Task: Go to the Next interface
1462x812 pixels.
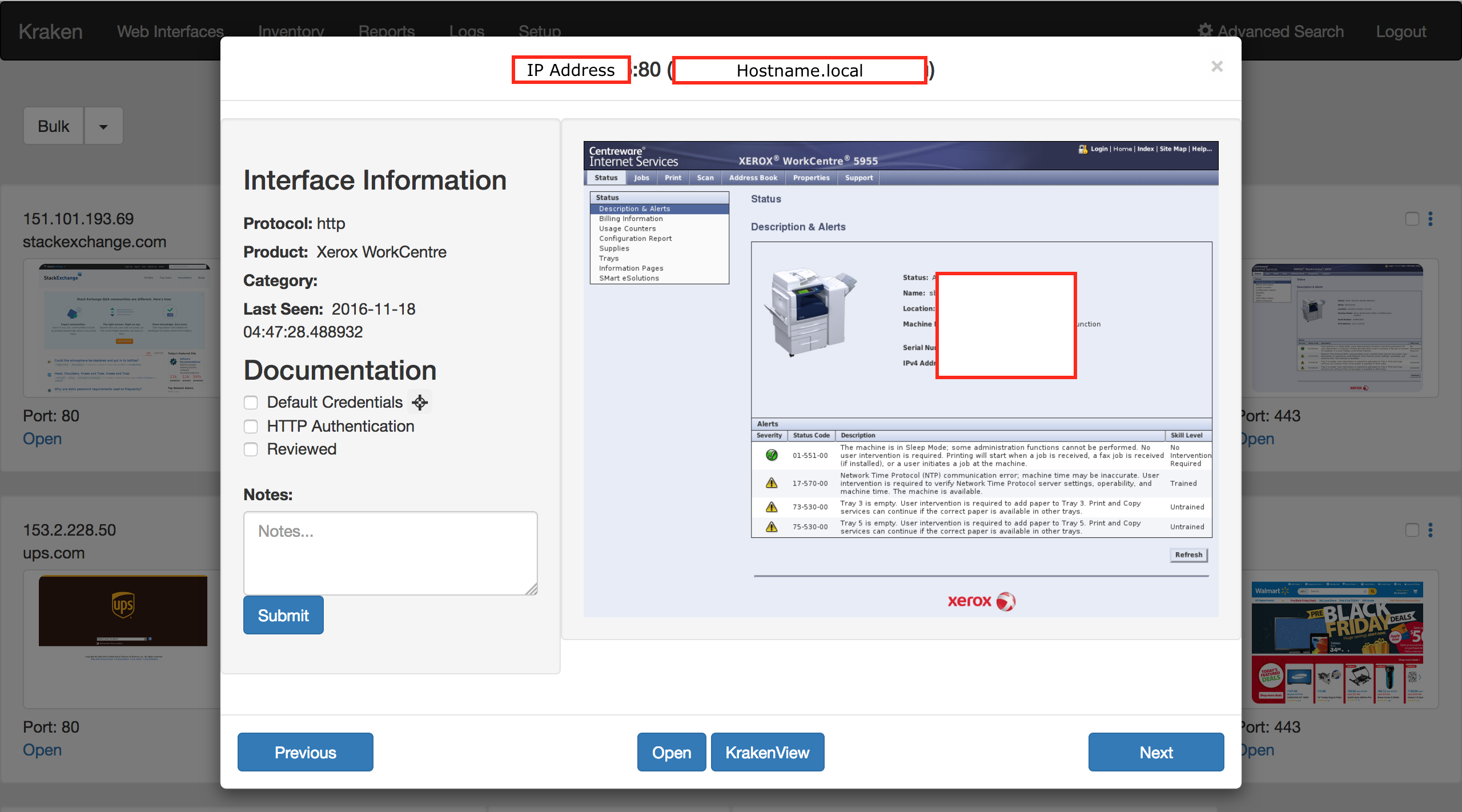Action: pos(1156,752)
